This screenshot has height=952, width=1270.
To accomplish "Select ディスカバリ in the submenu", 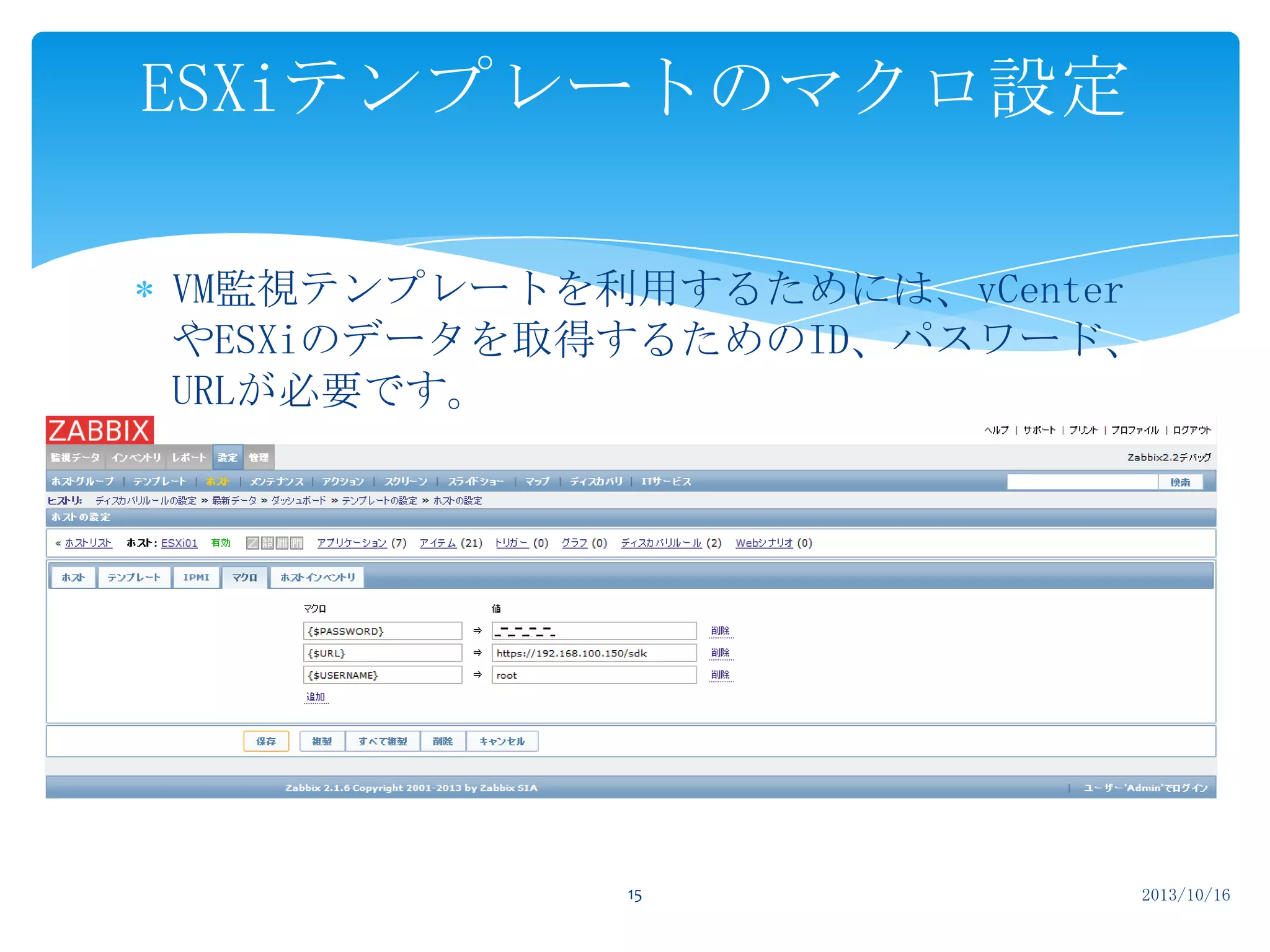I will 596,482.
